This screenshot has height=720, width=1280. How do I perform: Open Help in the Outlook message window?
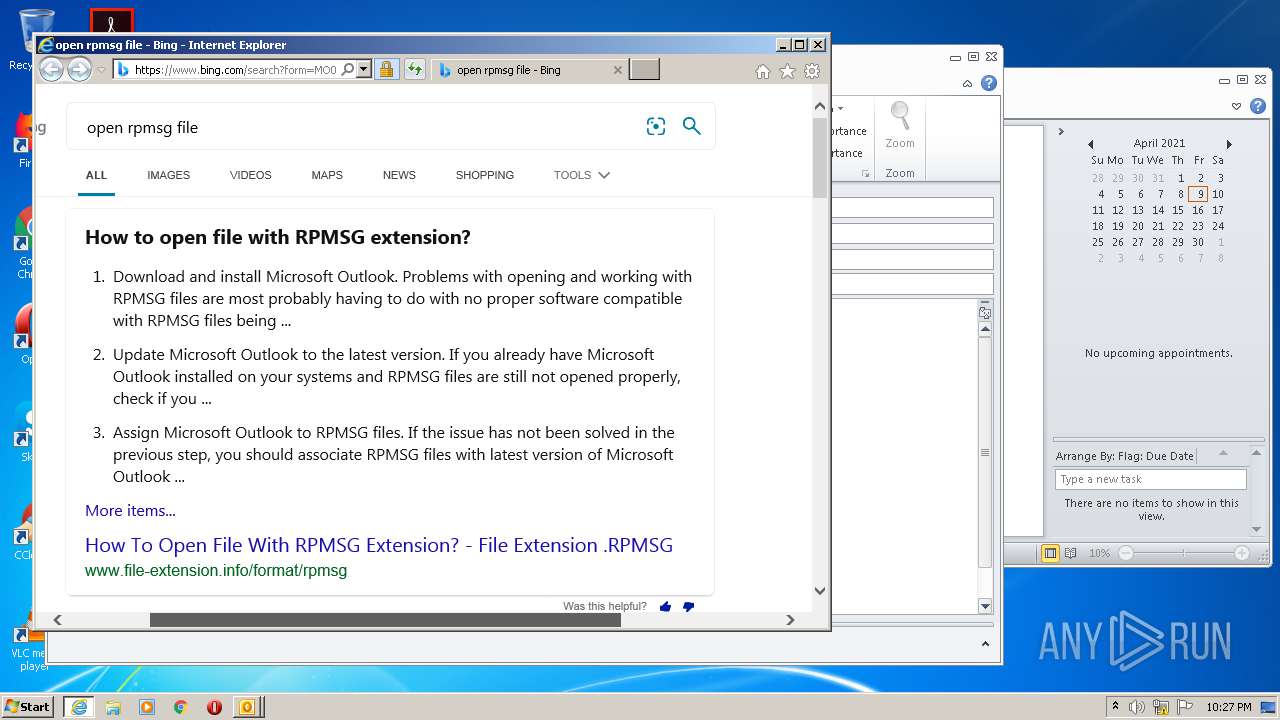coord(989,83)
